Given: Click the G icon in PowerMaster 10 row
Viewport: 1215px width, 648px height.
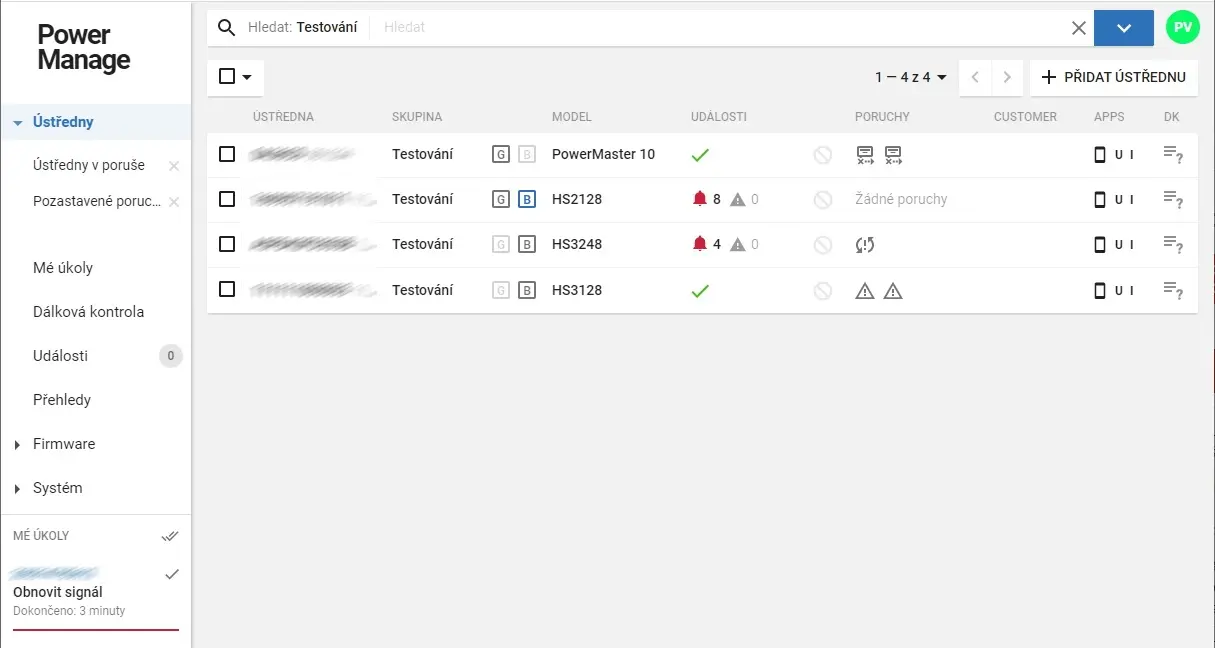Looking at the screenshot, I should (x=501, y=154).
